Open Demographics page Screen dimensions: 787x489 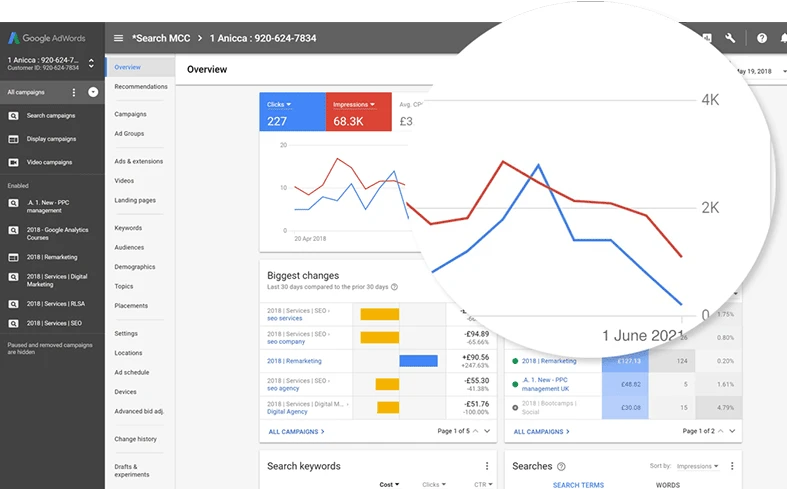click(135, 267)
